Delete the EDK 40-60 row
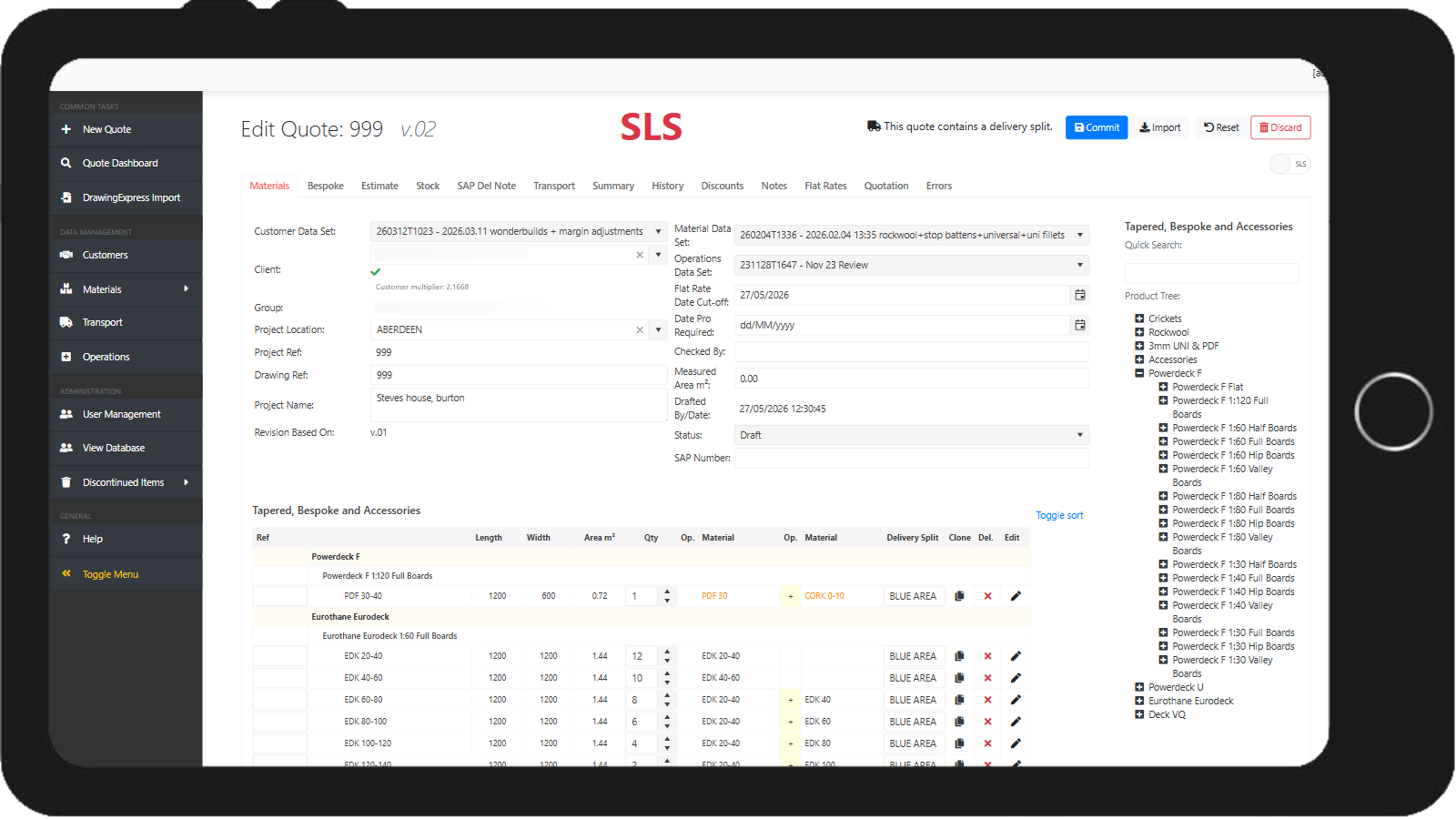The image size is (1456, 819). pyautogui.click(x=987, y=678)
